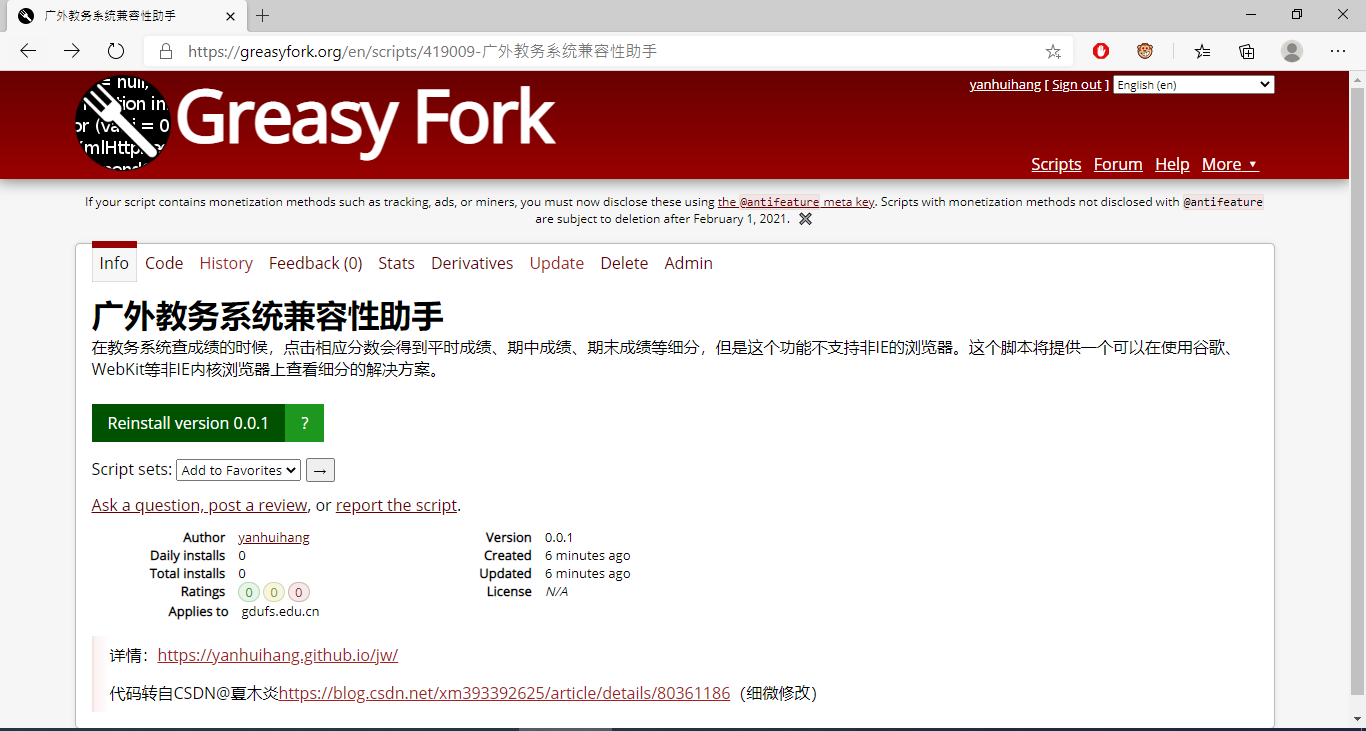Reload the Greasy Fork page
This screenshot has width=1366, height=731.
[116, 51]
